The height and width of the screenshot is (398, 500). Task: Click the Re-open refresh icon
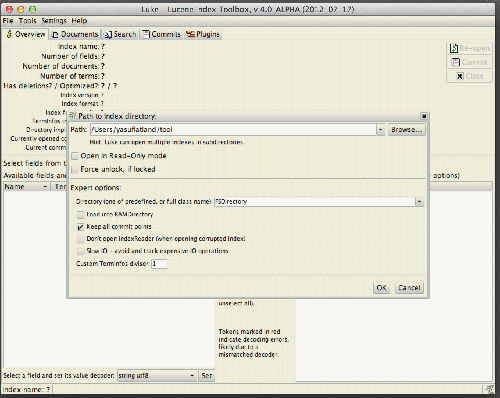(454, 49)
